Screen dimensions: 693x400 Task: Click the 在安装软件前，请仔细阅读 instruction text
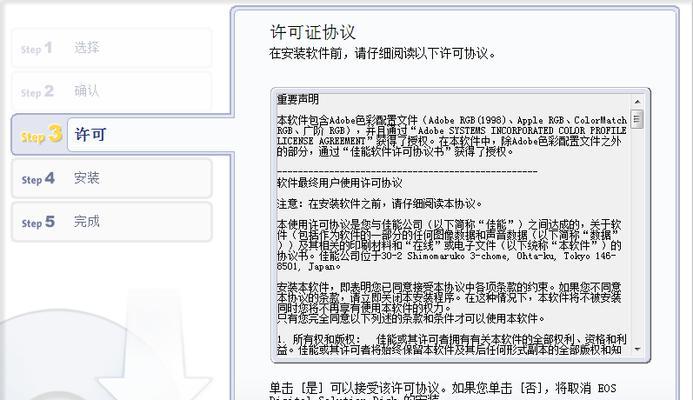[382, 54]
